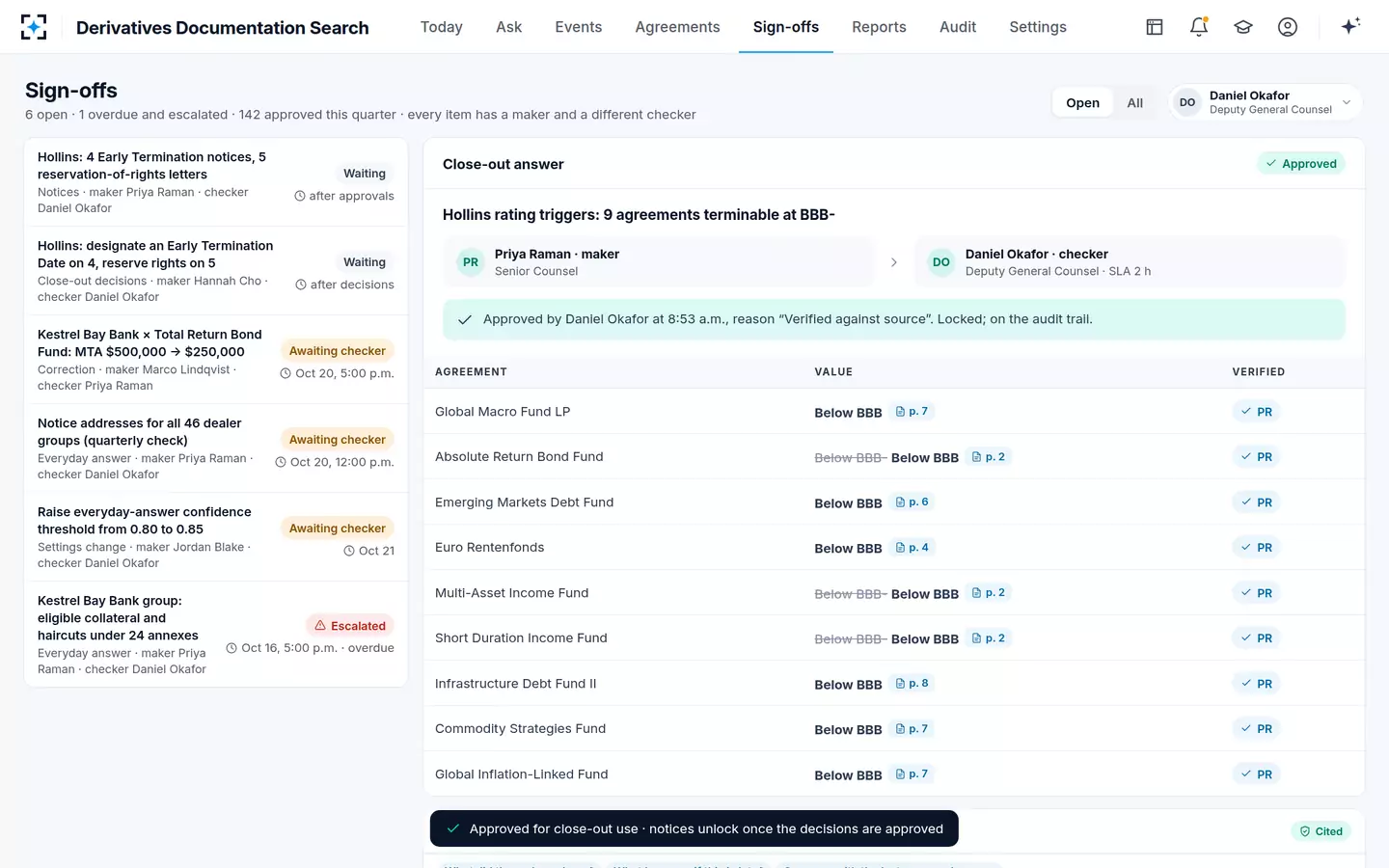Switch the filter to All sign-offs
The image size is (1389, 868).
point(1135,103)
